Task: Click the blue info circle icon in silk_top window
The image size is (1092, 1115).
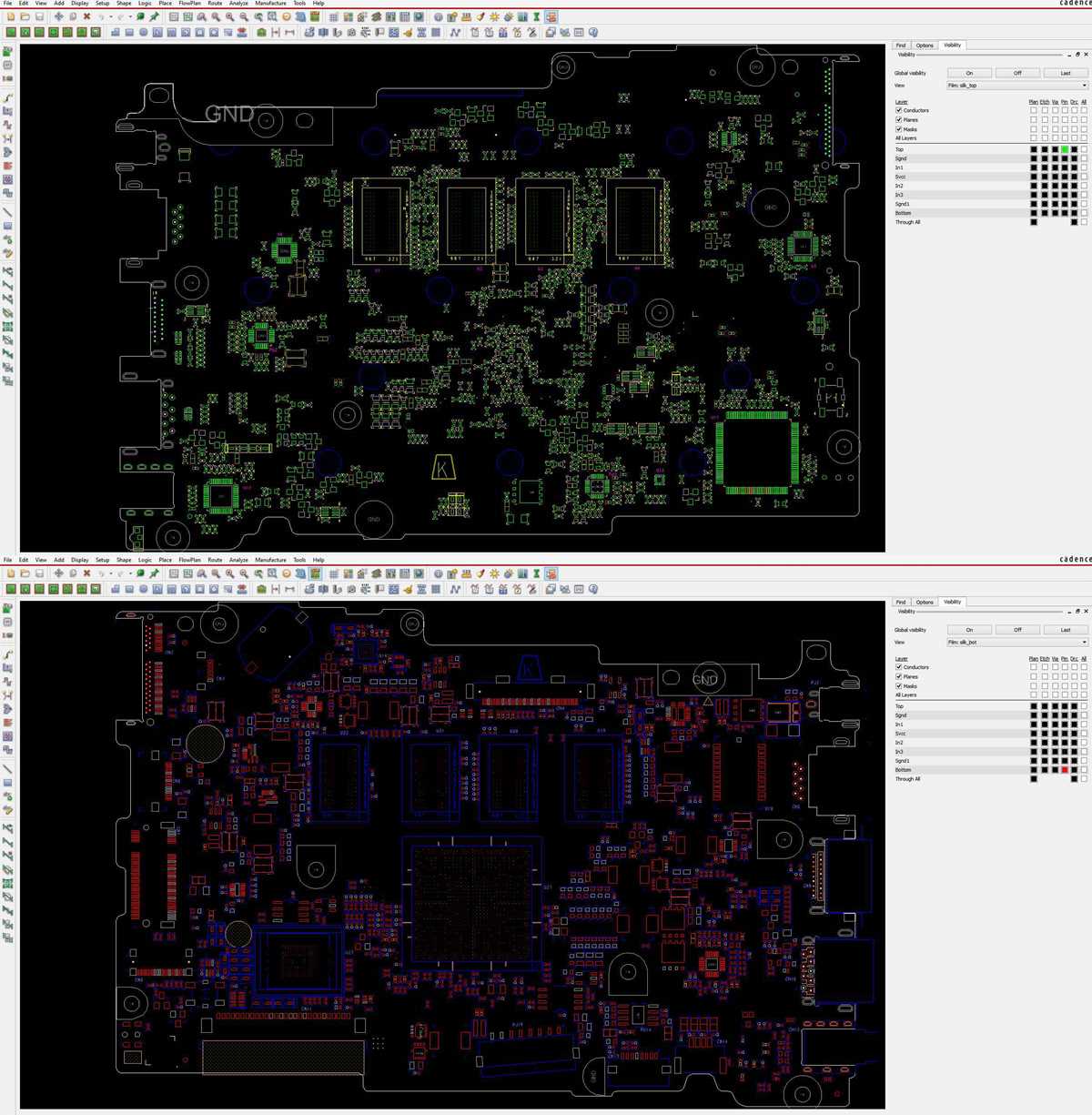Action: [439, 16]
